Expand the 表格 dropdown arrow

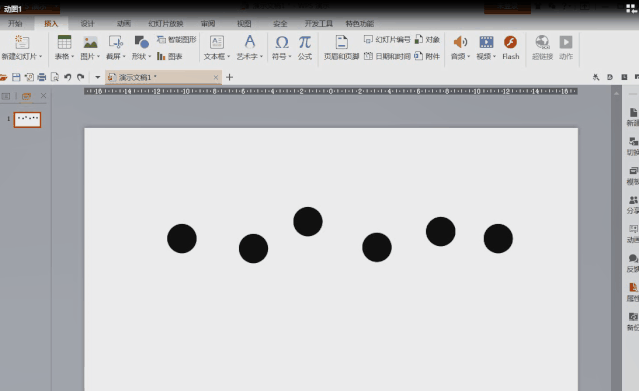[73, 56]
